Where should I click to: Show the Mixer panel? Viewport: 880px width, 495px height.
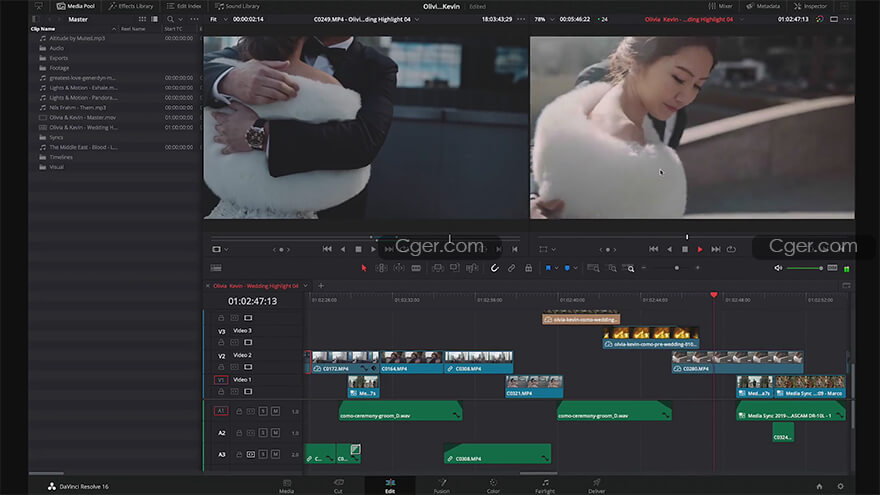[721, 6]
